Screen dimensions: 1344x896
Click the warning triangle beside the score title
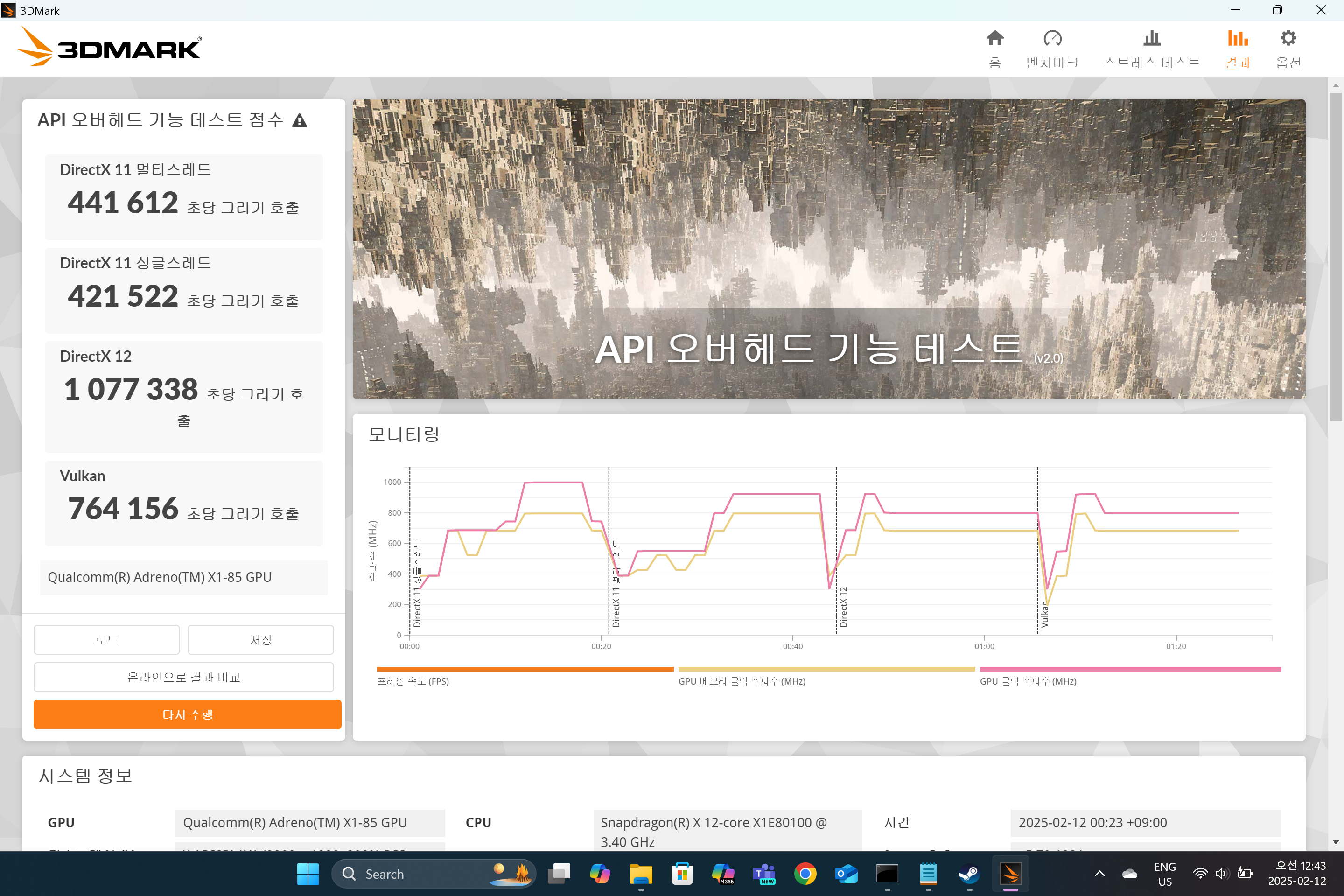click(x=300, y=120)
